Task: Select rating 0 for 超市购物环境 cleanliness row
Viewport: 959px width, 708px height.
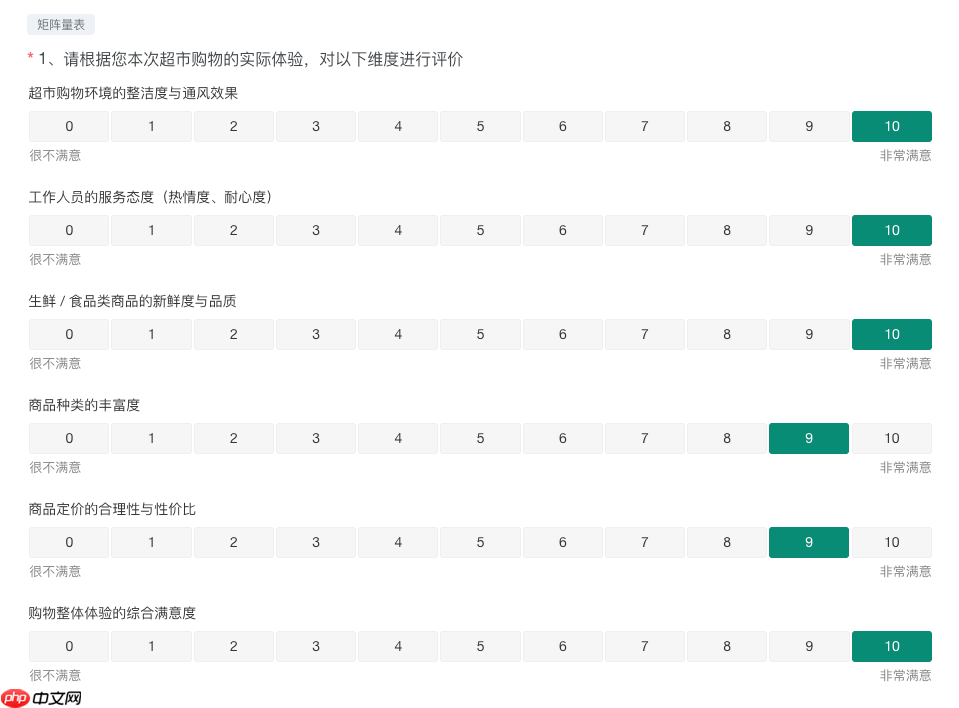Action: [69, 126]
